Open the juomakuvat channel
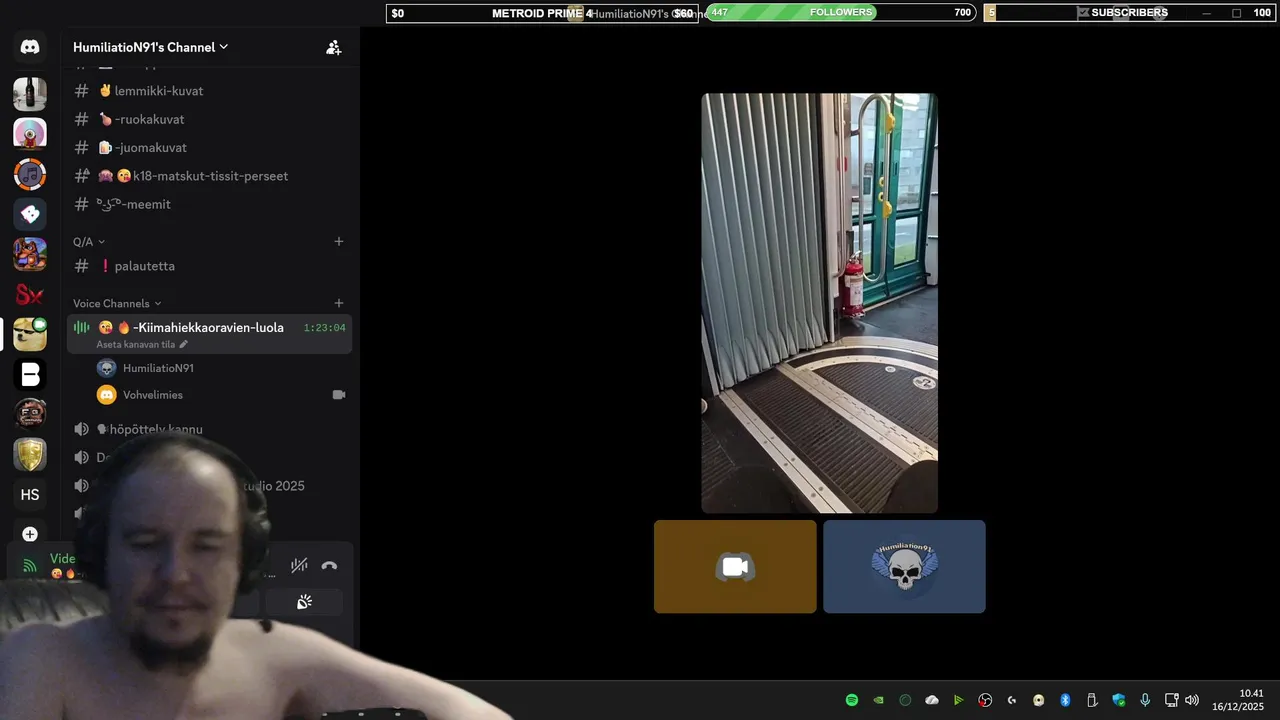1280x720 pixels. (209, 147)
